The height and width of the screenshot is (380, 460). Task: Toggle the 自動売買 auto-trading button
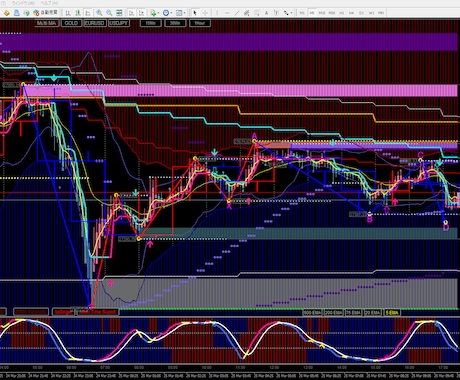46,13
